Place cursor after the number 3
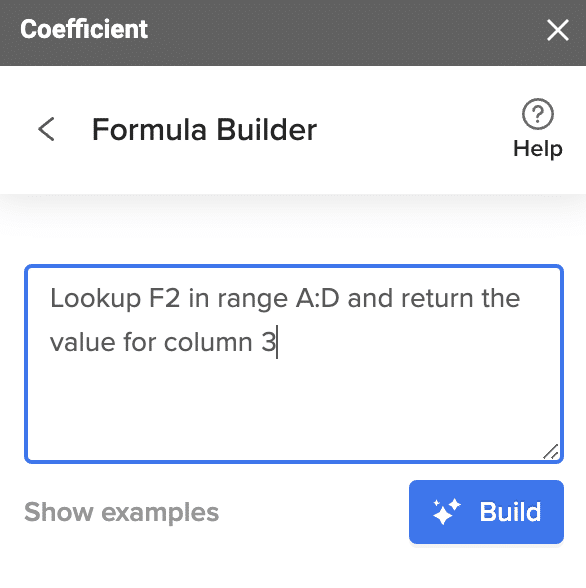This screenshot has height=588, width=586. 277,342
